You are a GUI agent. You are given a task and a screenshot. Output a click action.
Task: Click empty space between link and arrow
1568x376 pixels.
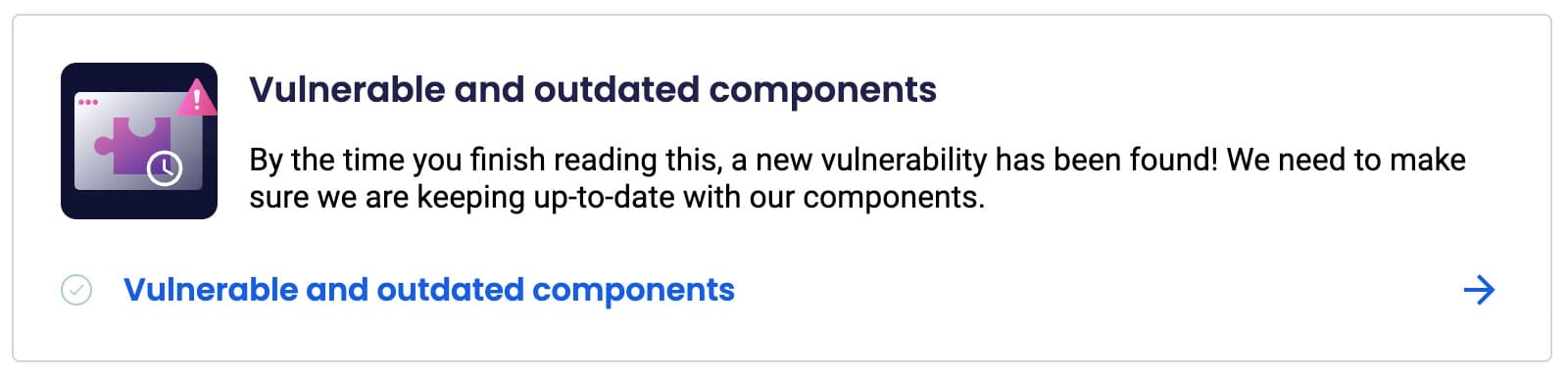pos(1098,290)
